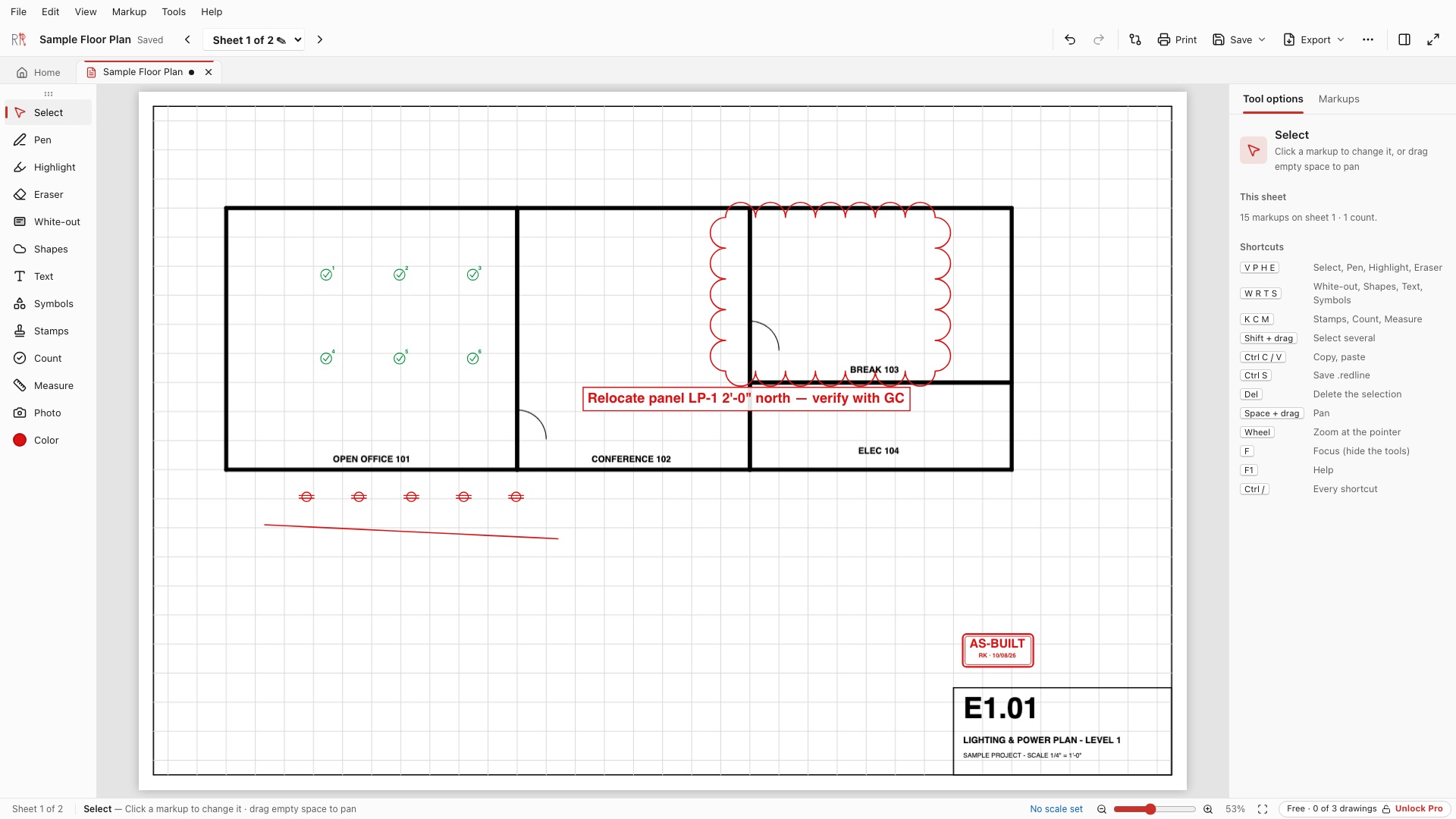Go to the previous sheet

(x=188, y=39)
